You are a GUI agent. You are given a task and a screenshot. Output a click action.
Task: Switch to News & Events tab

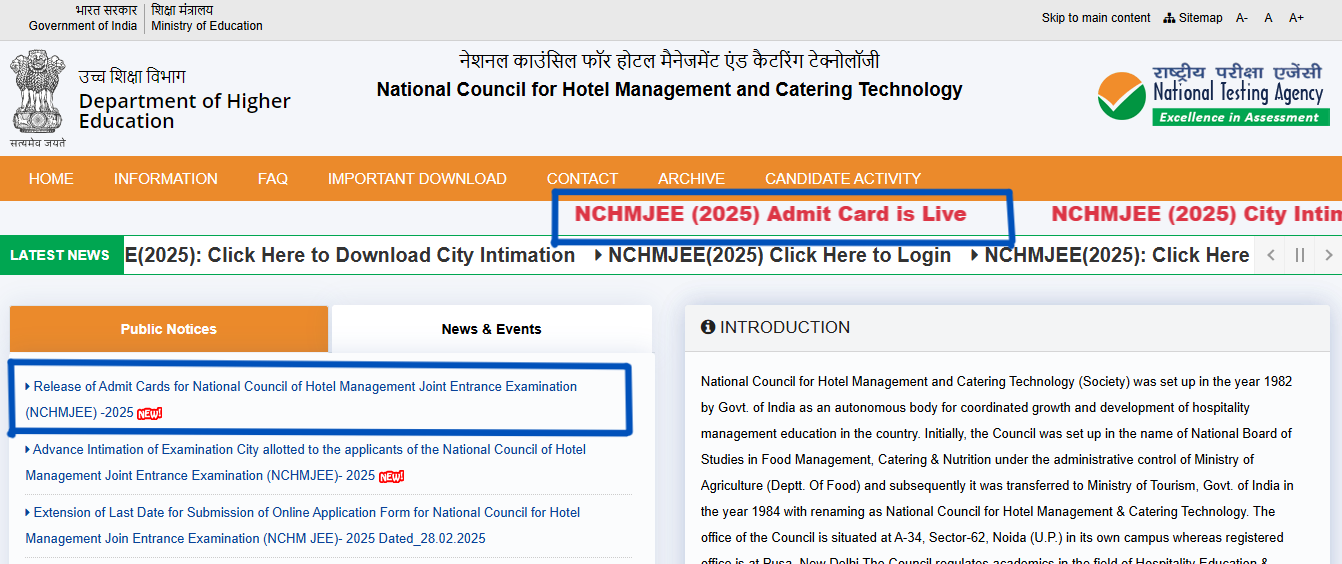click(491, 329)
